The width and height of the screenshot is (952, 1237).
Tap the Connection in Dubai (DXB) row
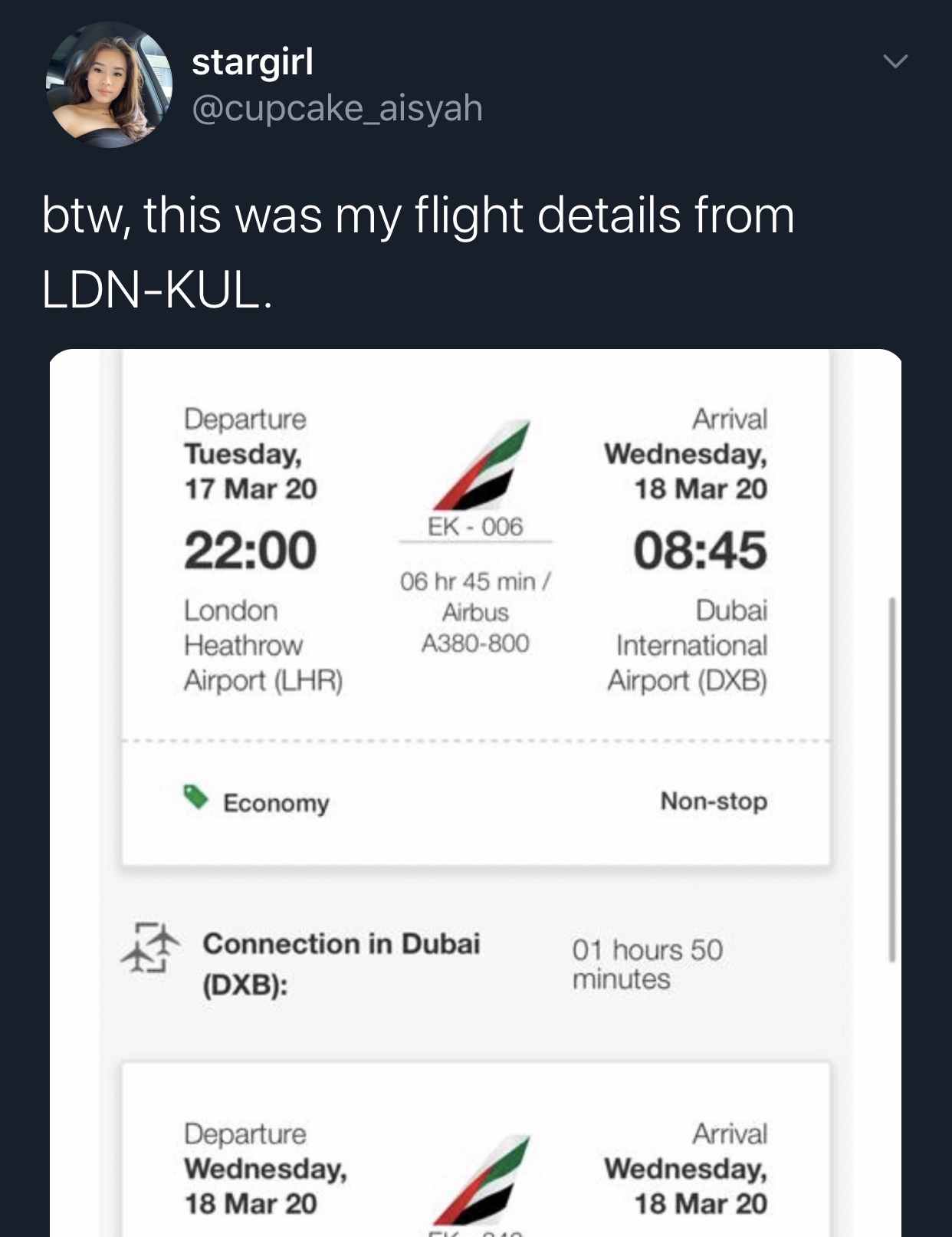(x=341, y=962)
